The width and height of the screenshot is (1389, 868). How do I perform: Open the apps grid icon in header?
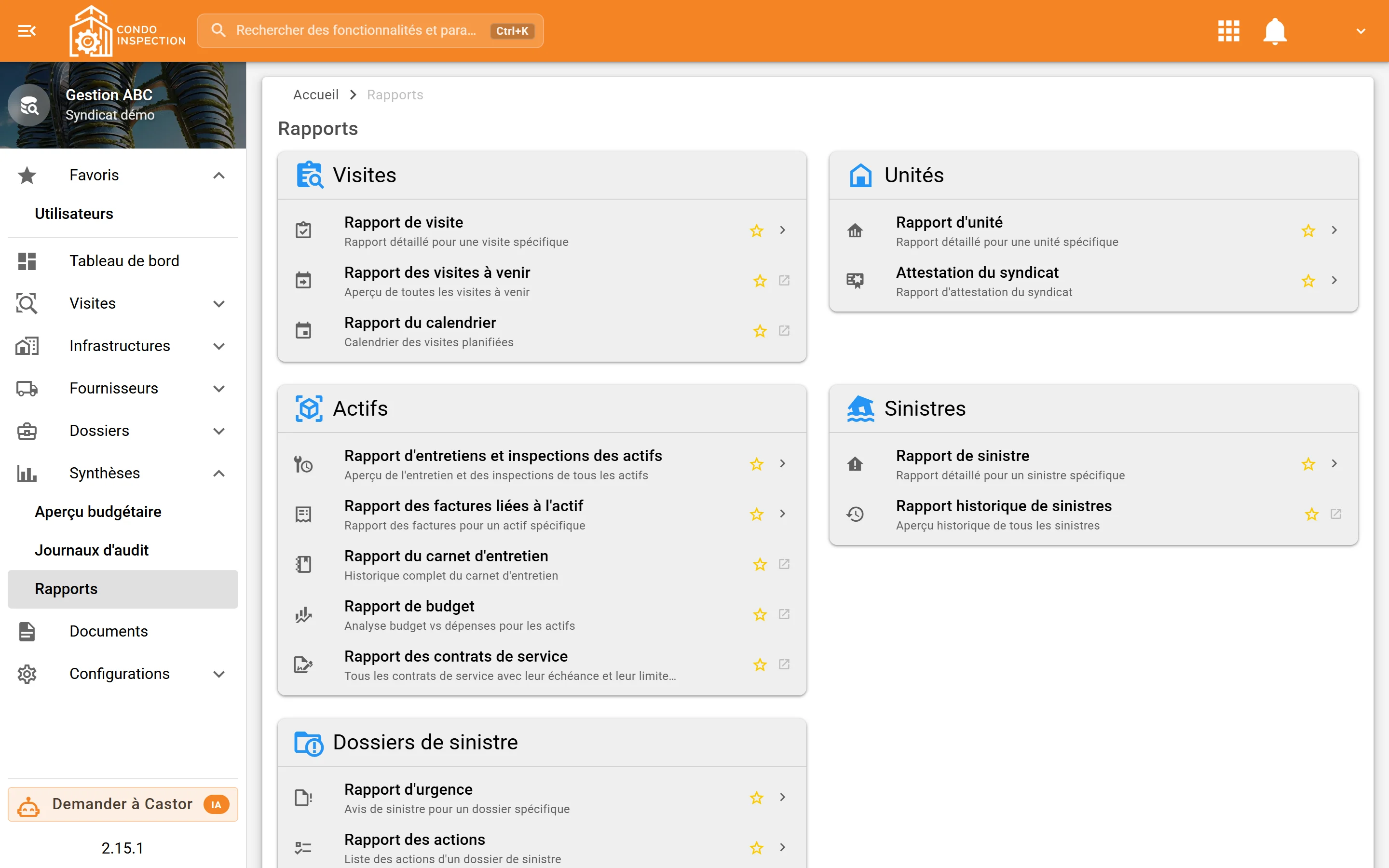1228,30
